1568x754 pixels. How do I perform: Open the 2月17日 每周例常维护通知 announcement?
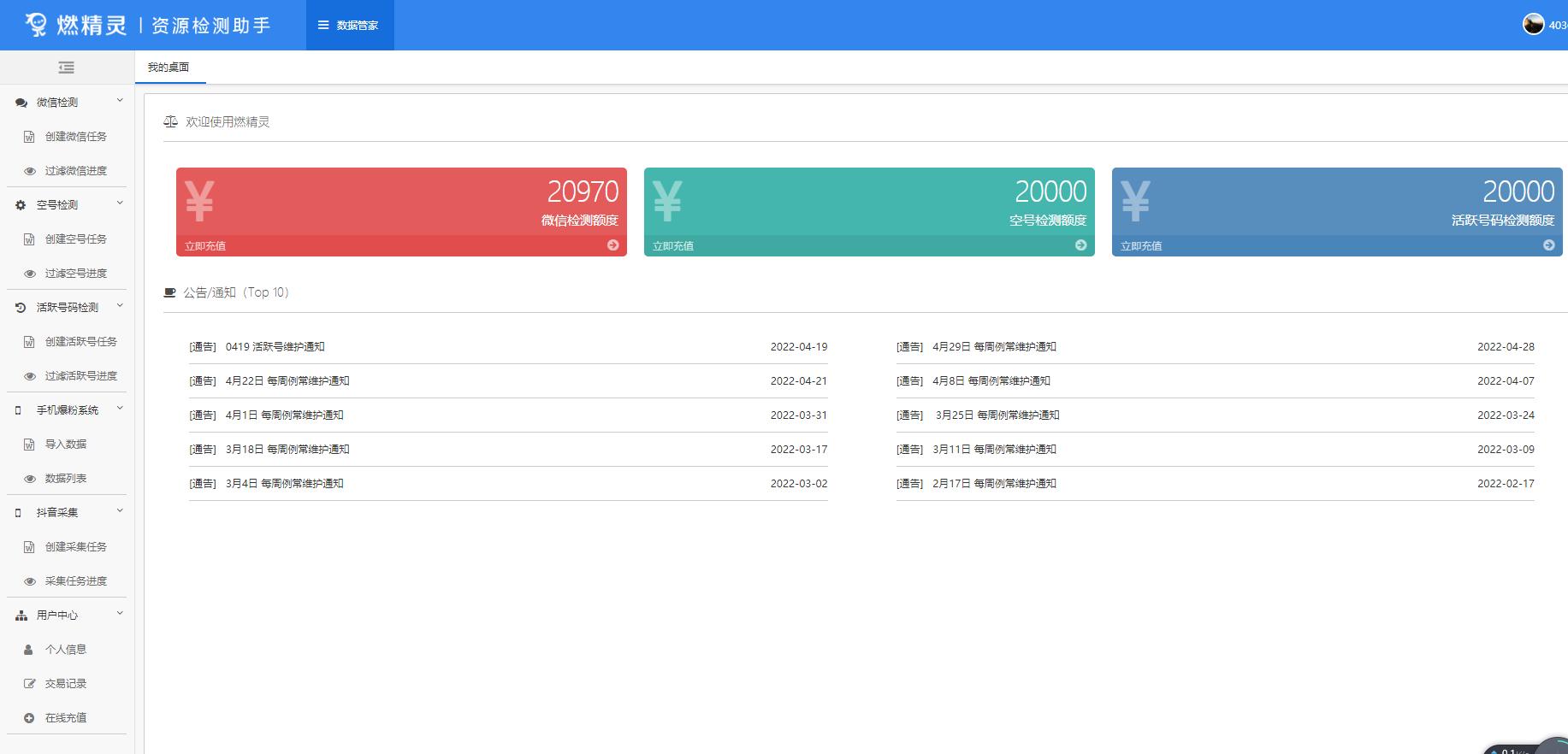[994, 484]
